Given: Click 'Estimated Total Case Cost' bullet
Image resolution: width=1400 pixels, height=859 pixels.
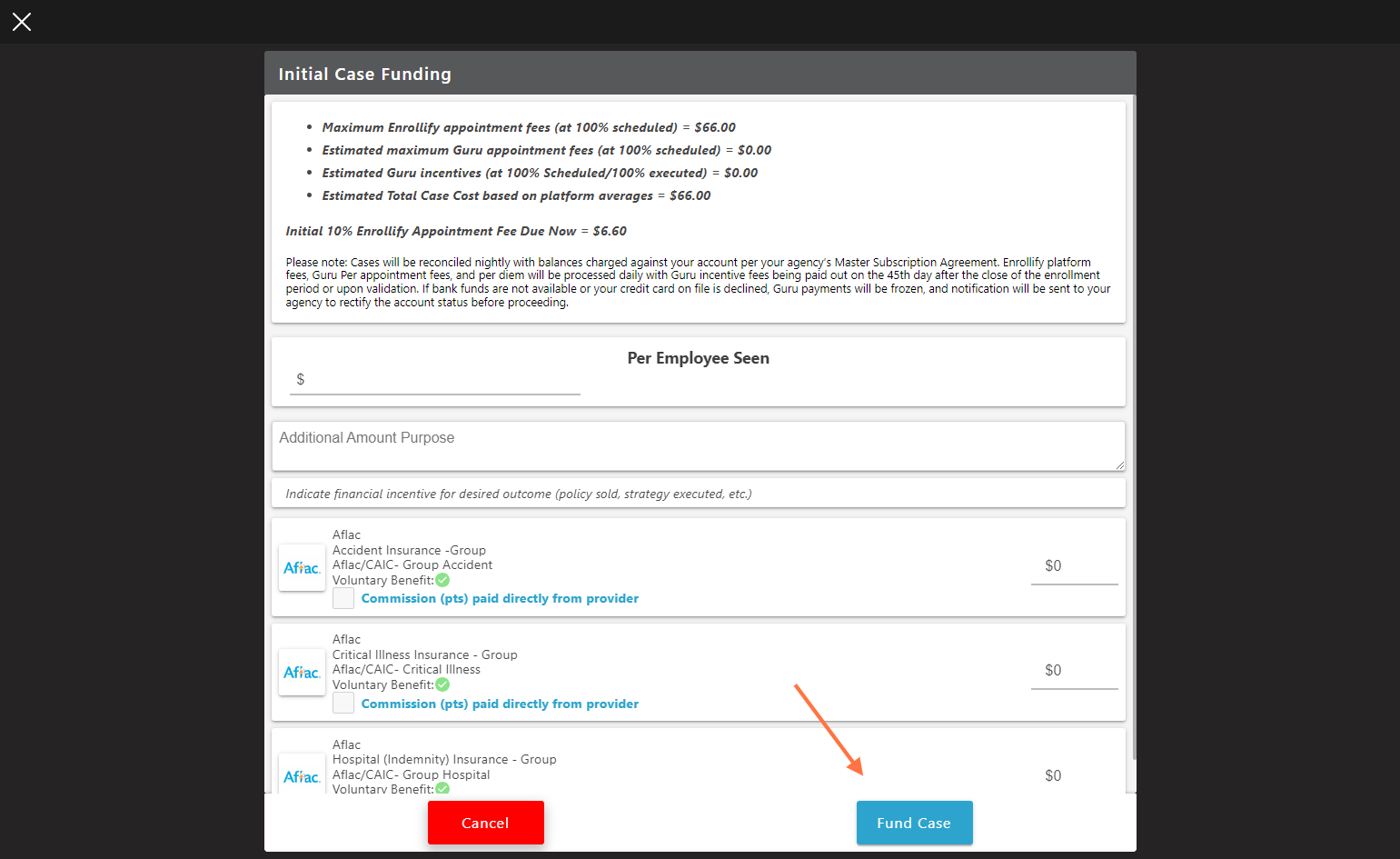Looking at the screenshot, I should [516, 195].
